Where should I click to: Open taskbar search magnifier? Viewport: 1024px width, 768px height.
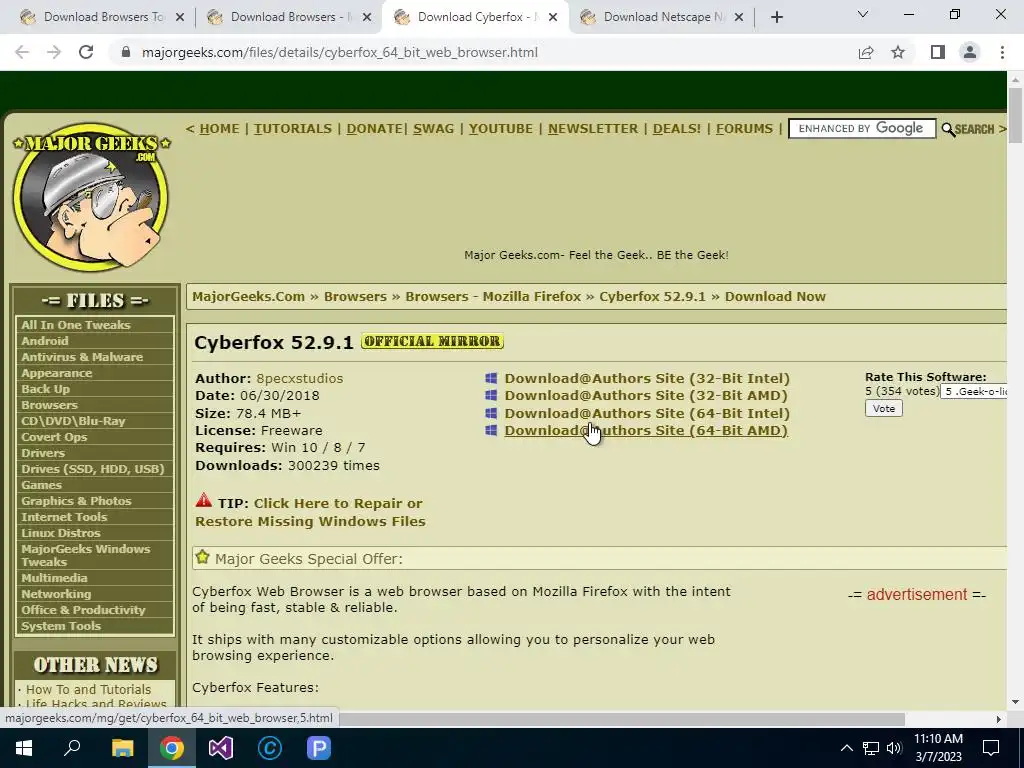(72, 748)
